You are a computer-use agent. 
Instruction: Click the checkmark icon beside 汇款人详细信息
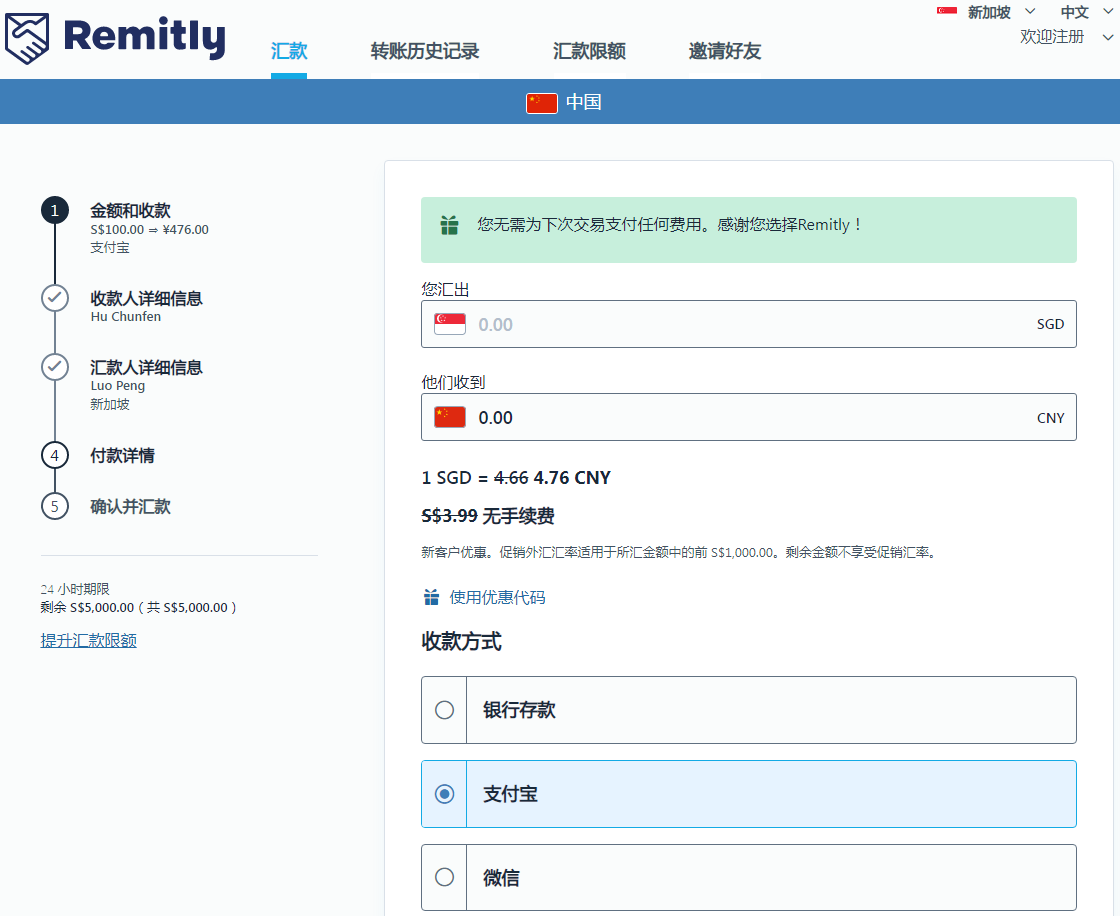(55, 367)
